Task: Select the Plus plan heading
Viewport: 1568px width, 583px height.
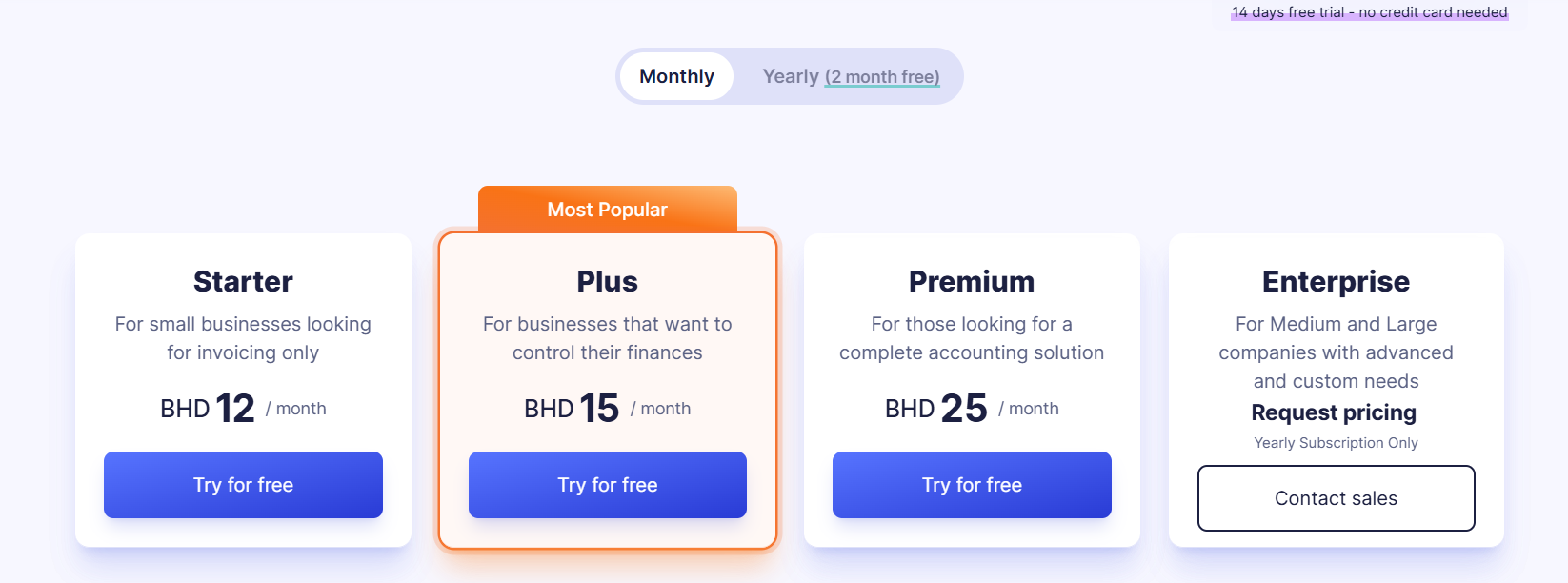Action: (x=608, y=282)
